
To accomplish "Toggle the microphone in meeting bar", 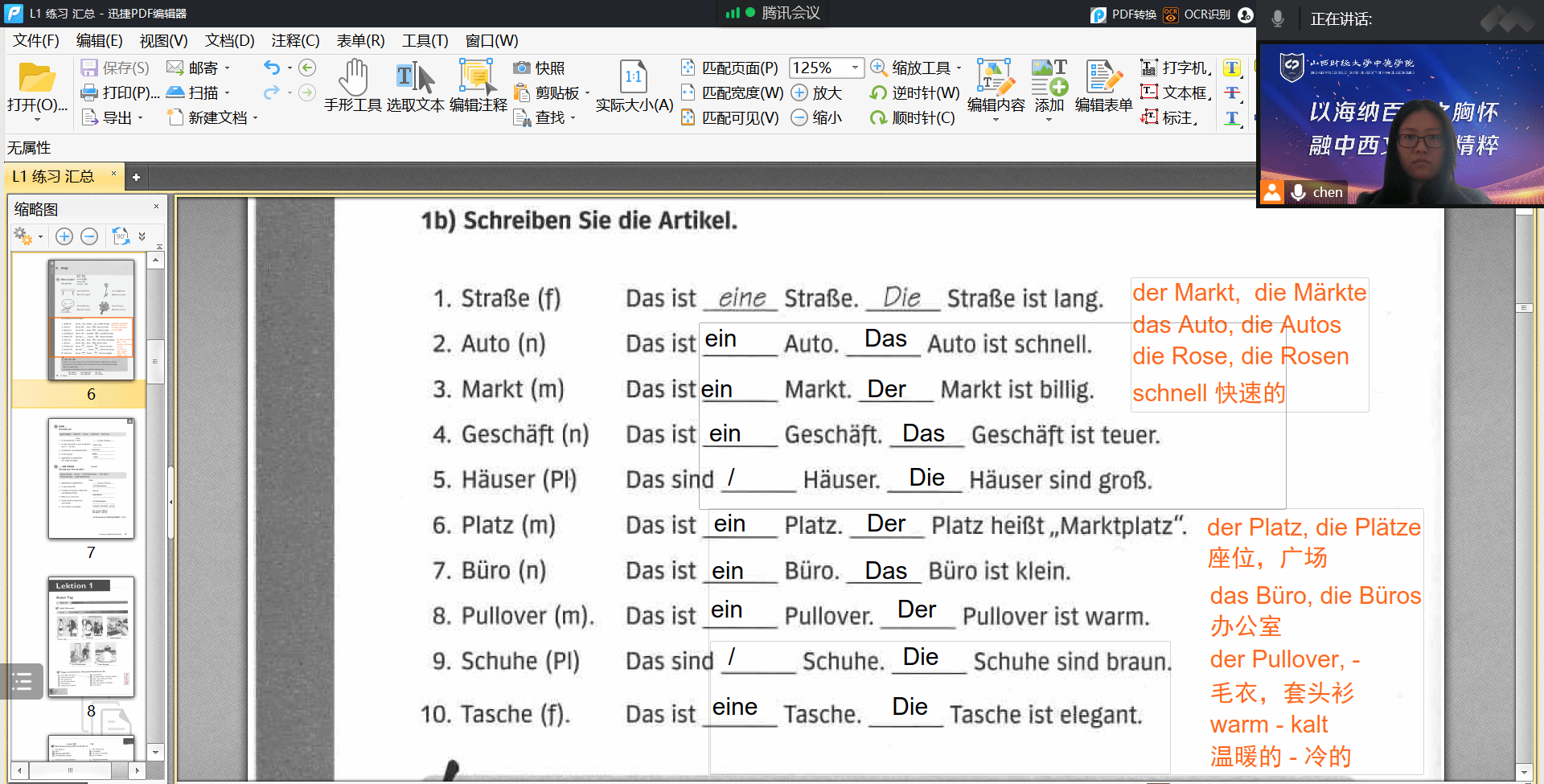I will (1278, 18).
